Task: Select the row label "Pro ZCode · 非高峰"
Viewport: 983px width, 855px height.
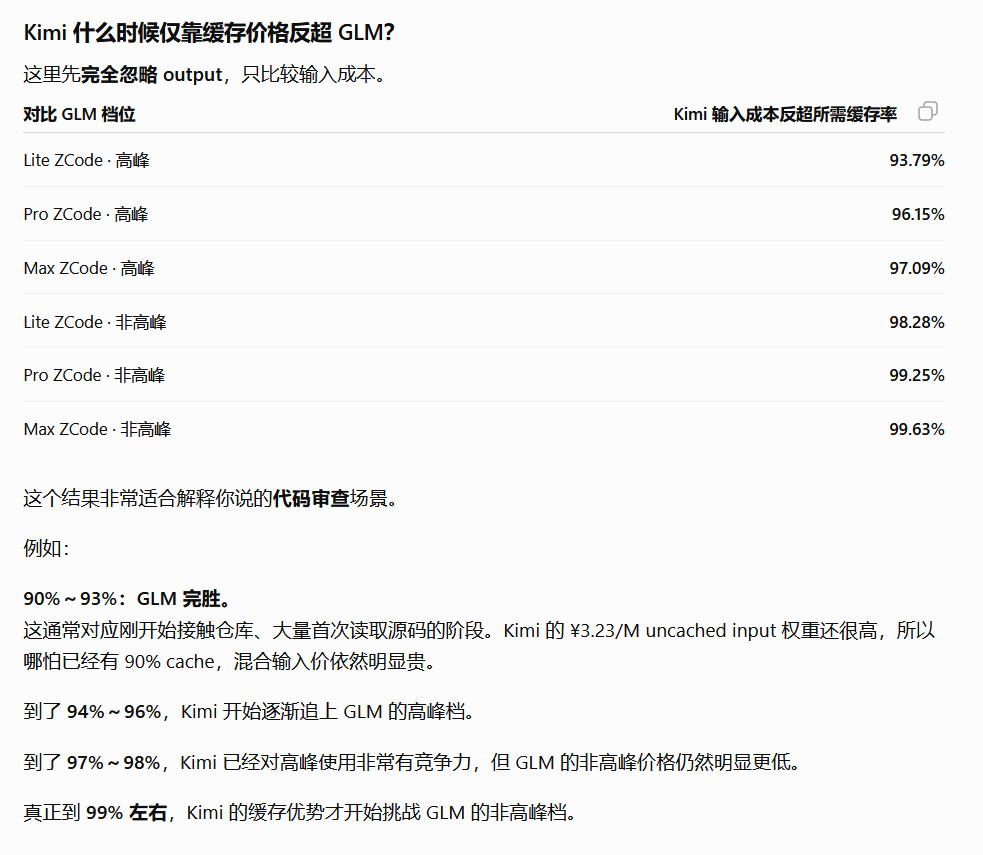Action: pyautogui.click(x=94, y=375)
